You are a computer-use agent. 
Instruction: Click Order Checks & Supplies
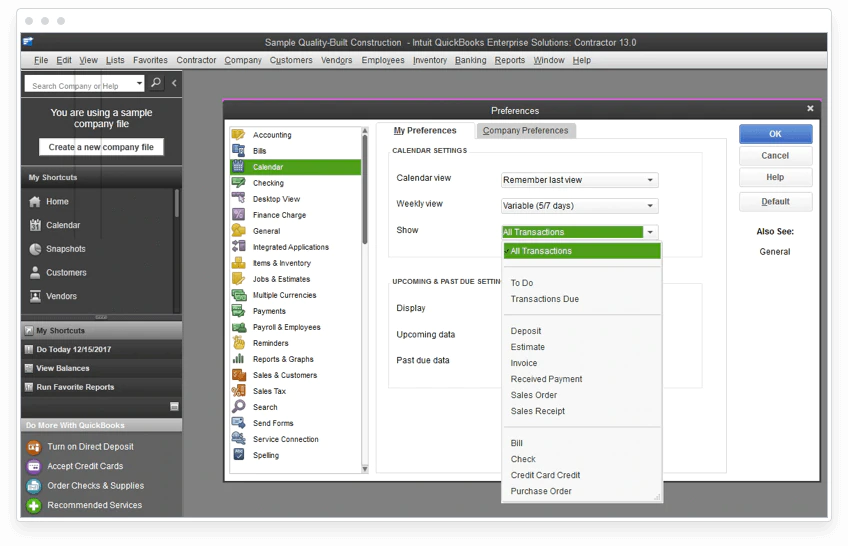click(x=95, y=485)
